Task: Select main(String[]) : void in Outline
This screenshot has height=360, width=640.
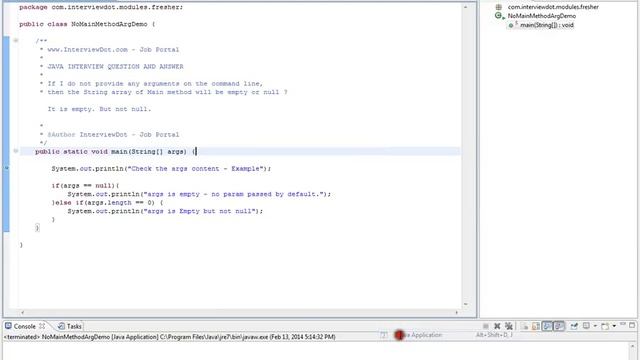Action: click(x=547, y=25)
